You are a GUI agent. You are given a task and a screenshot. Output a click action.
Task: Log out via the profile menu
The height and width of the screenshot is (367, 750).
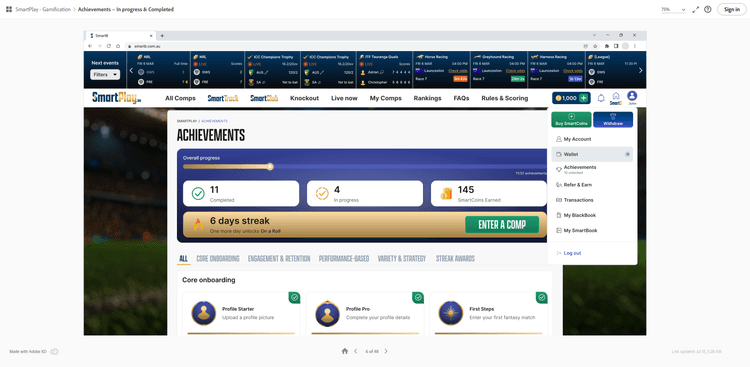point(569,253)
